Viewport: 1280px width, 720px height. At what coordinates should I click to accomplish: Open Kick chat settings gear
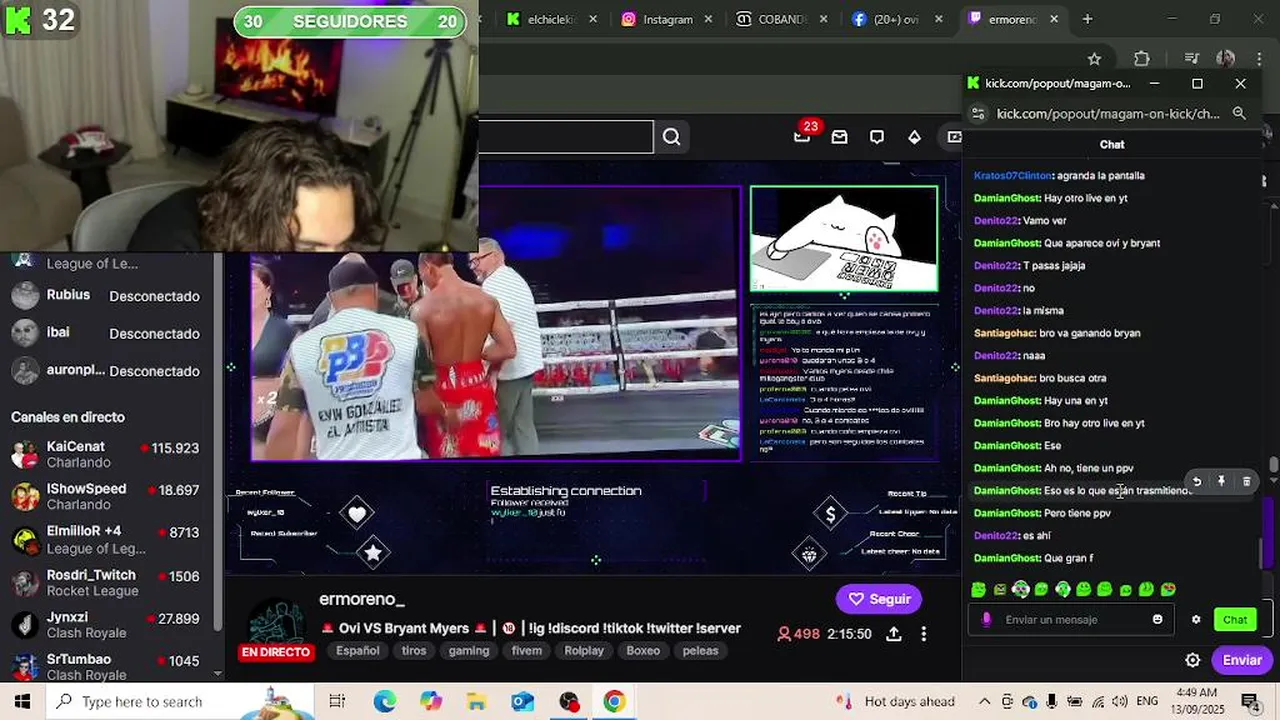pyautogui.click(x=1196, y=619)
